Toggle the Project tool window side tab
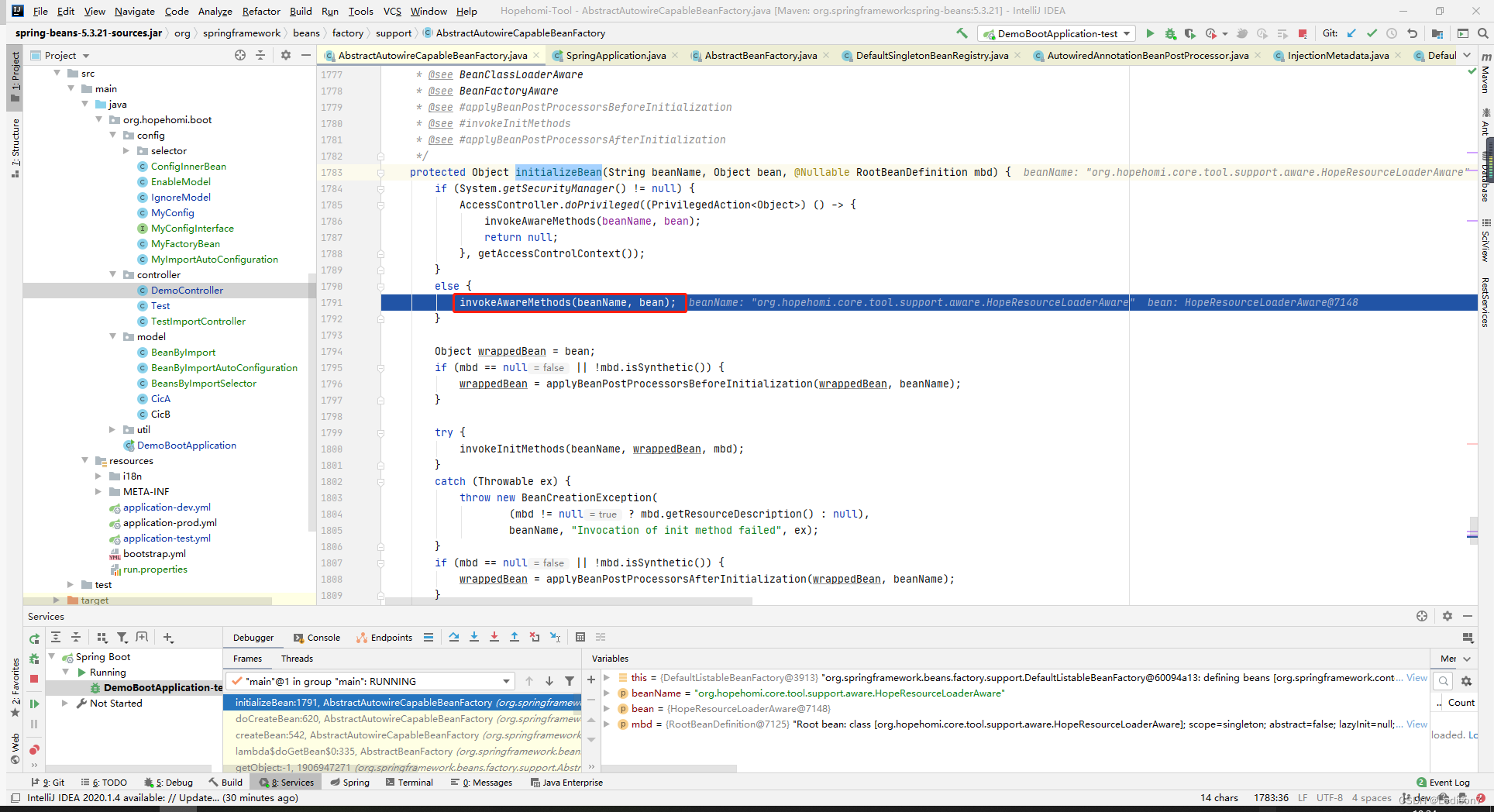Screen dimensions: 1494x812 pyautogui.click(x=15, y=77)
